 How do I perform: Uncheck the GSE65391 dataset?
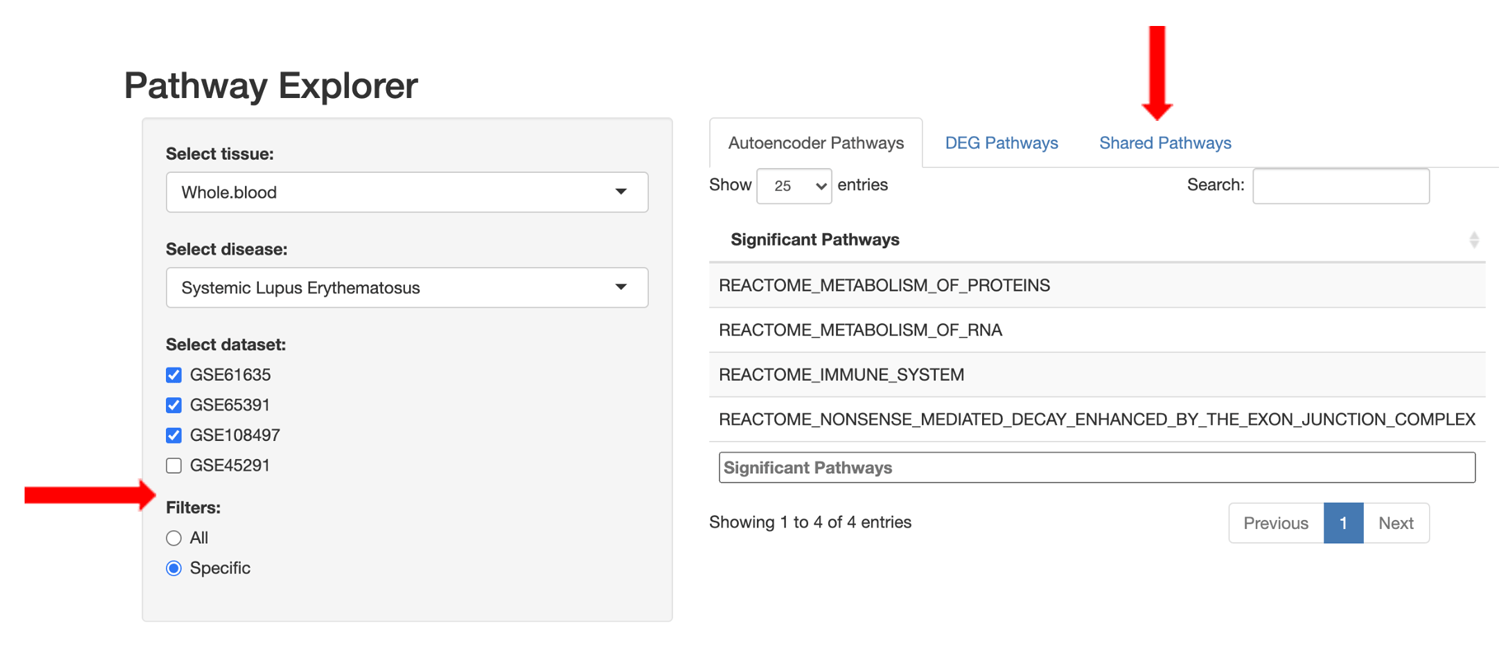[173, 404]
